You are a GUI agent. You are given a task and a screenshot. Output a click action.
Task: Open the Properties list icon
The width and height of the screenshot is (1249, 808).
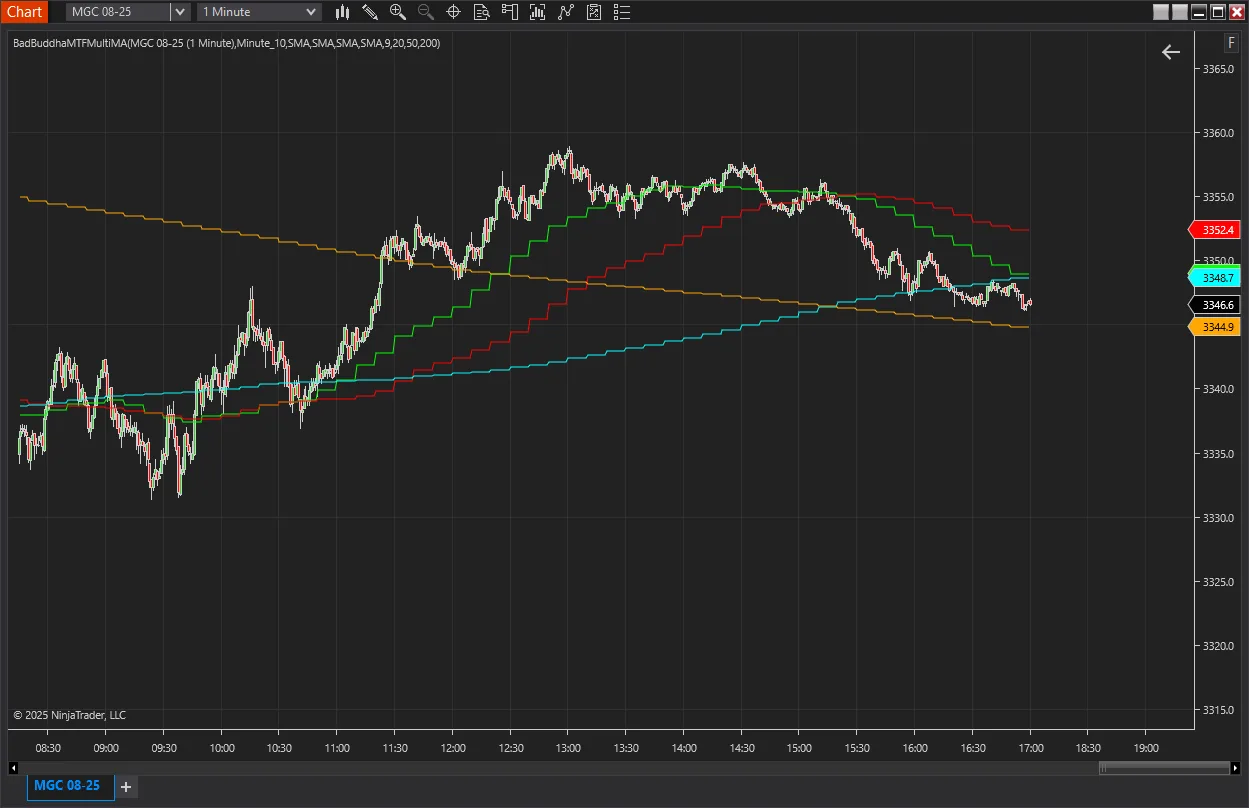click(x=622, y=12)
